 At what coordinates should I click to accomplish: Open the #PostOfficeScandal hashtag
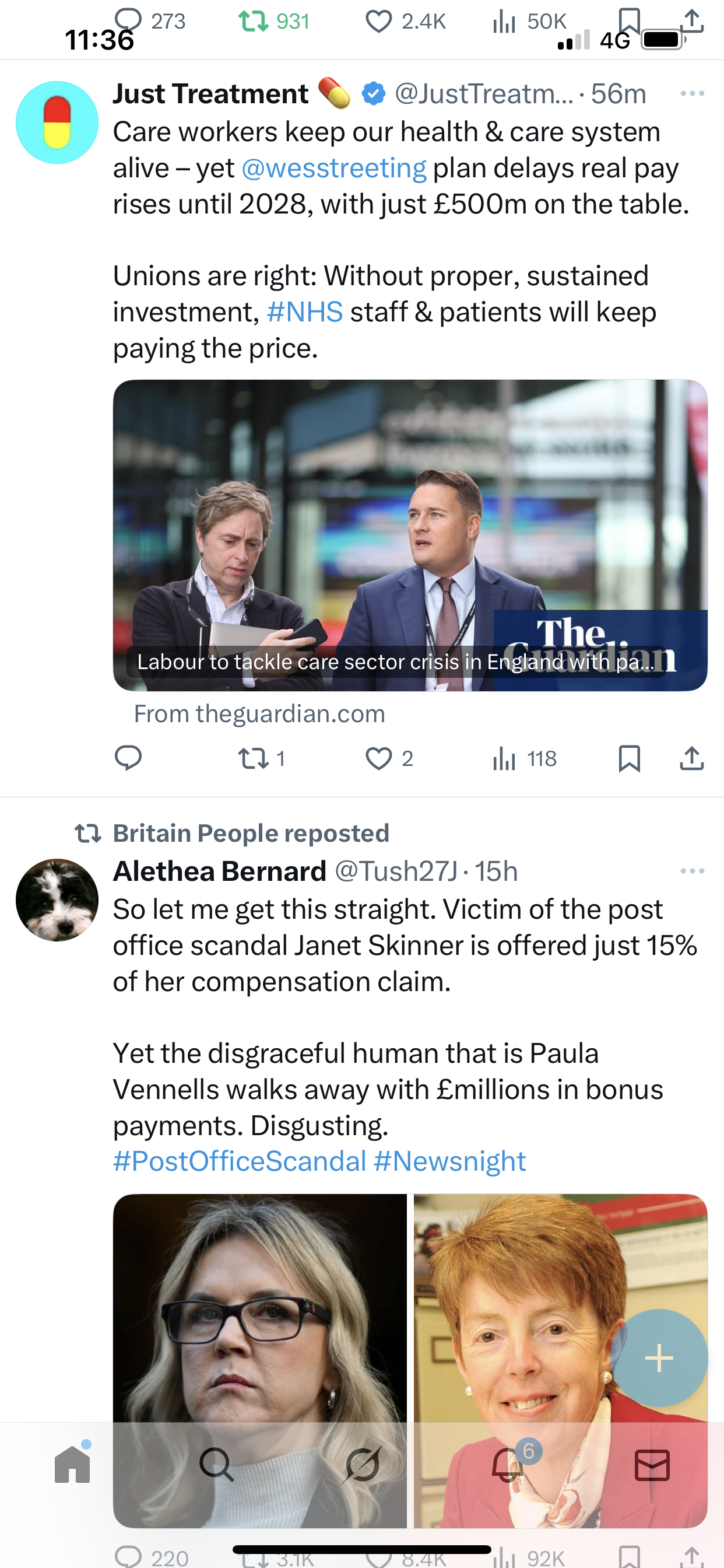[240, 1161]
